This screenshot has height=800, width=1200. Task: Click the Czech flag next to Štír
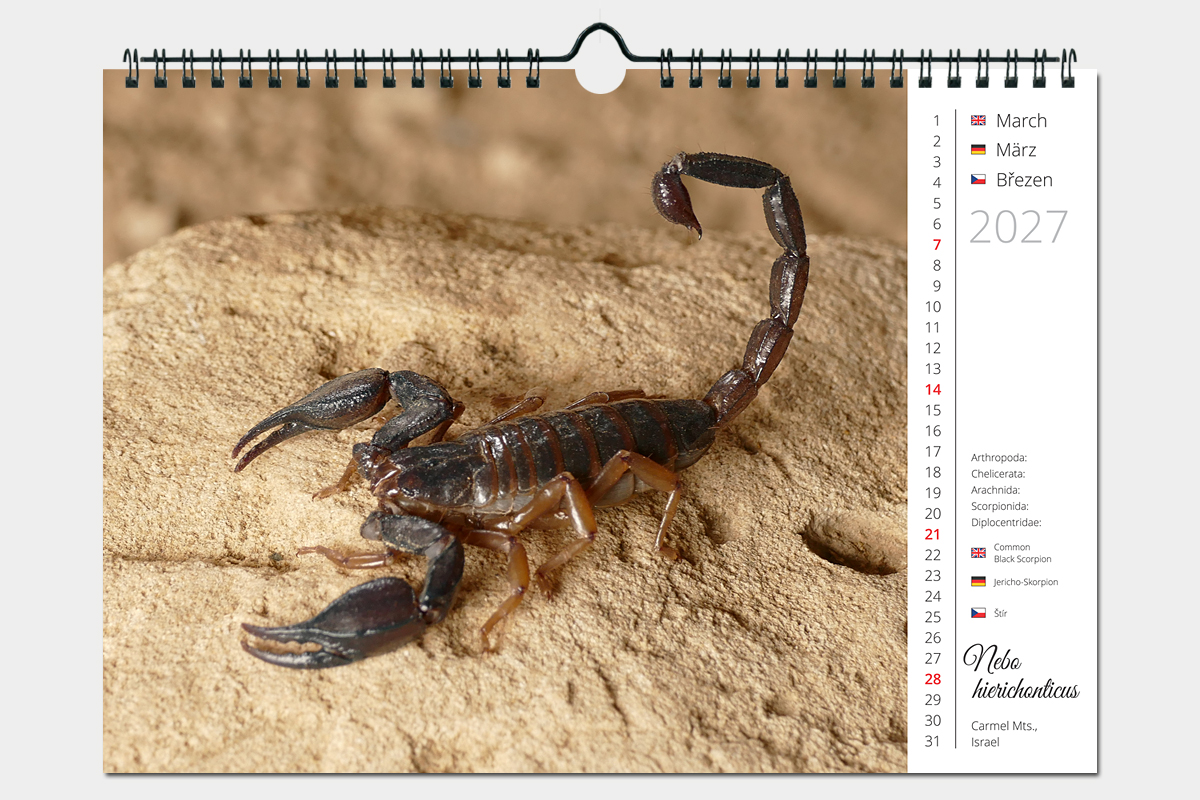coord(978,613)
